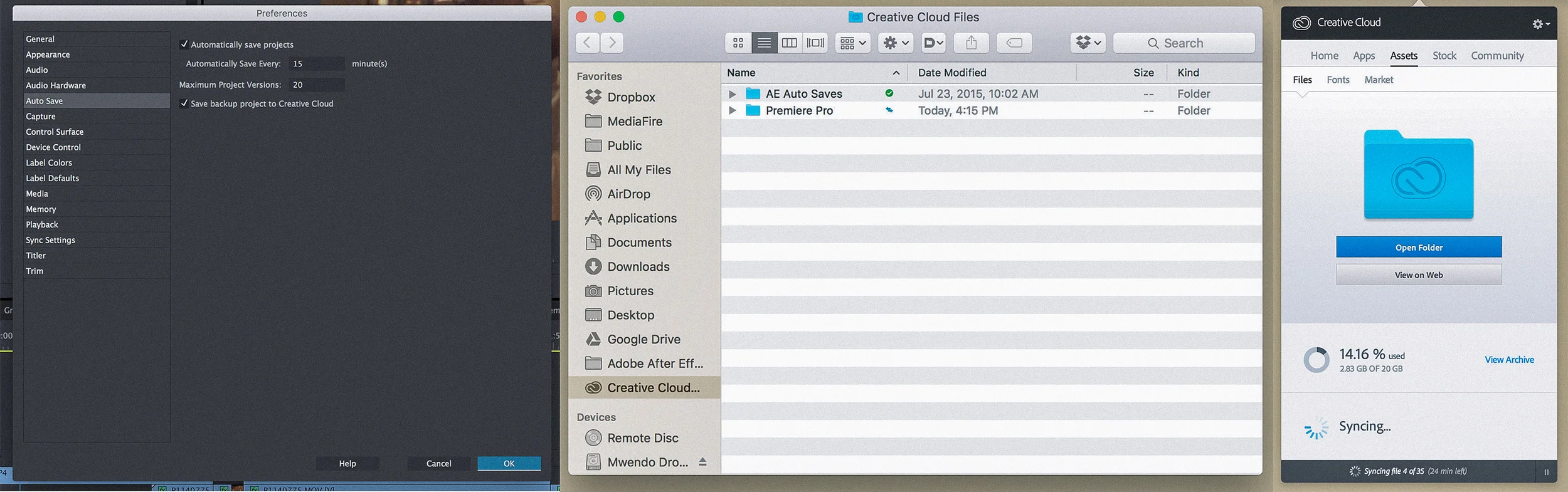This screenshot has width=1568, height=492.
Task: Select Auto Save in Preferences list
Action: pyautogui.click(x=97, y=101)
